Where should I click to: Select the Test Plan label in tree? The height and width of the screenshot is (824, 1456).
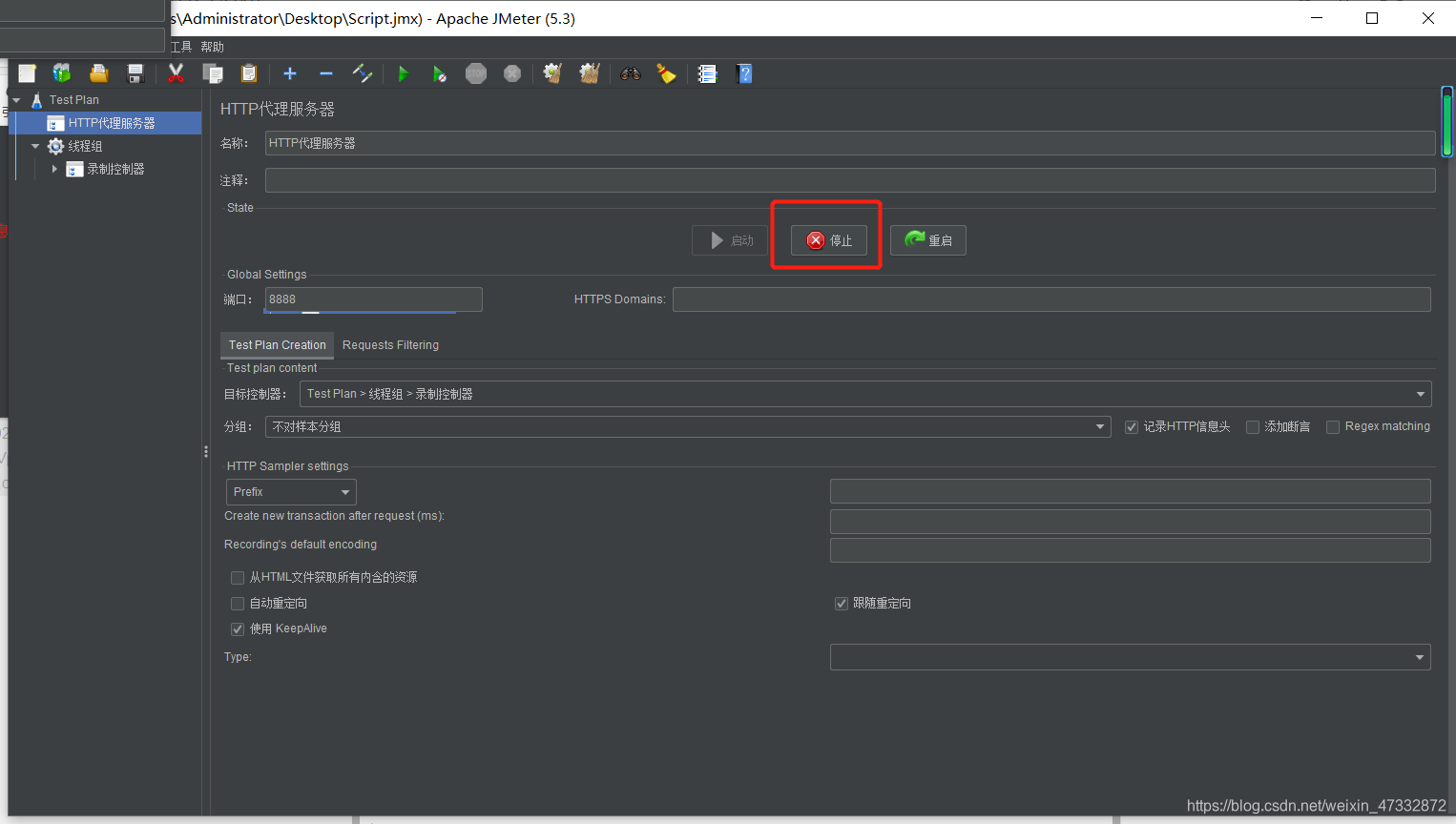pos(74,100)
